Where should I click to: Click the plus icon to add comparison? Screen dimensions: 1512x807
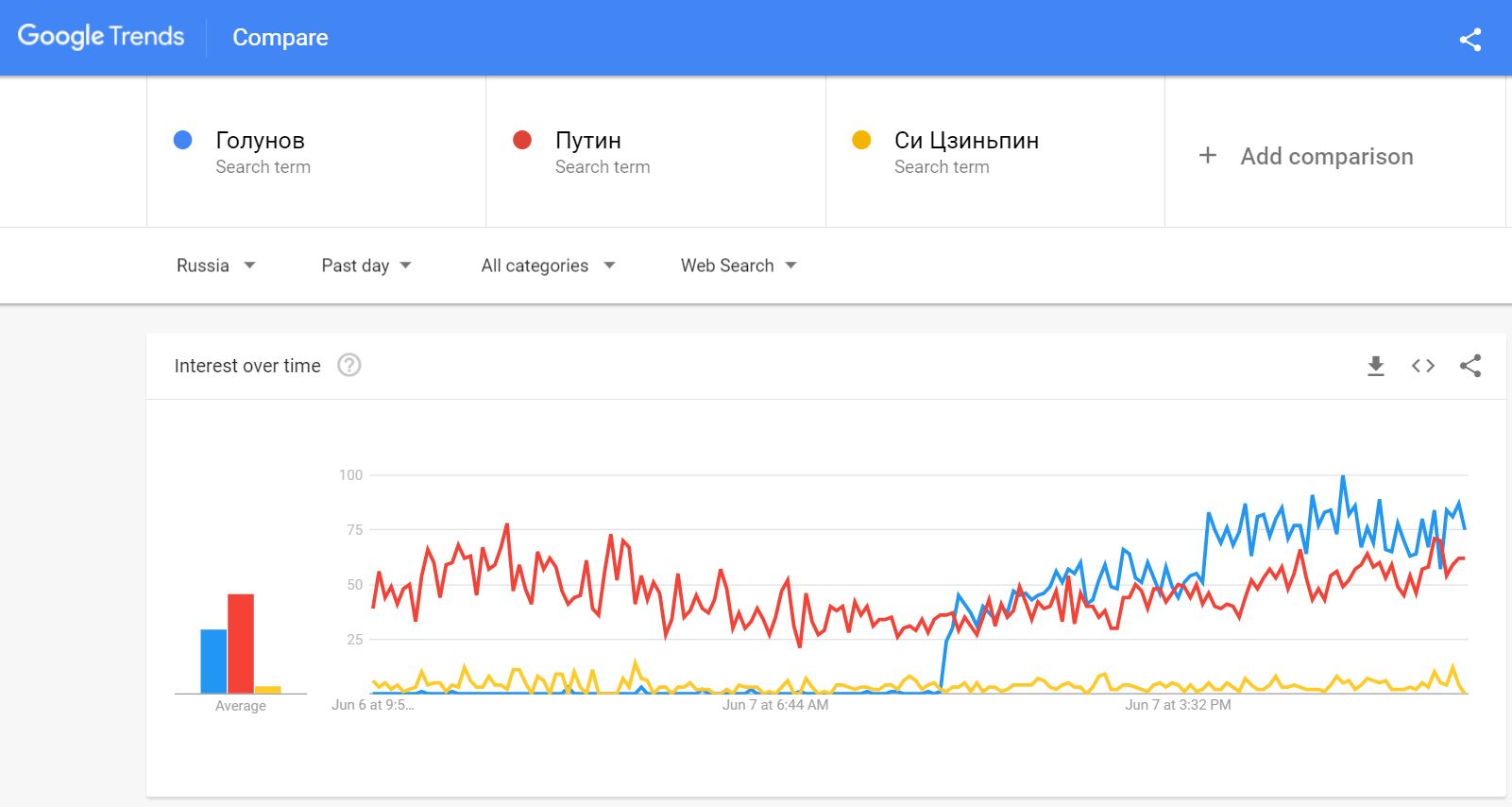click(1207, 156)
